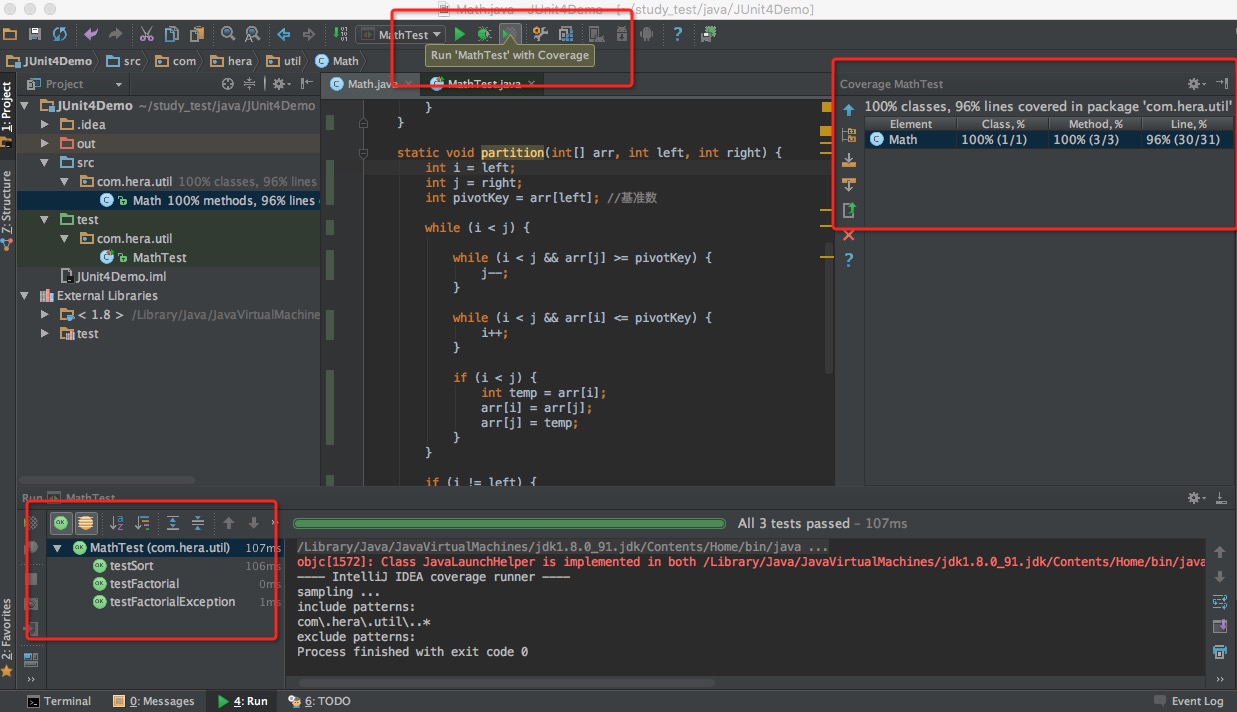The height and width of the screenshot is (712, 1237).
Task: Click the Android robot toolbar icon
Action: click(648, 34)
